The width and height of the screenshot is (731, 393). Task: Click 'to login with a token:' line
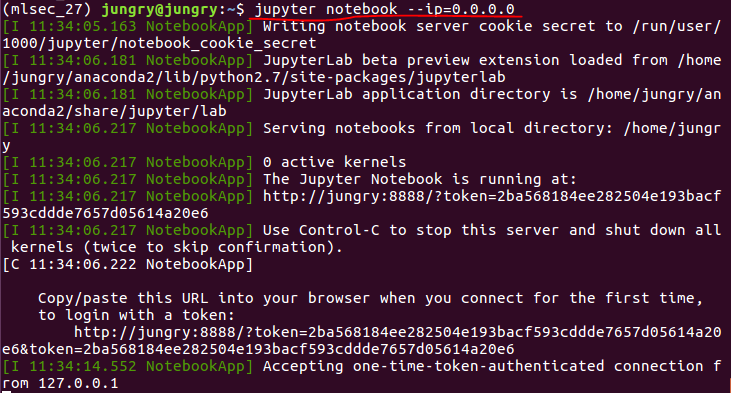(137, 315)
